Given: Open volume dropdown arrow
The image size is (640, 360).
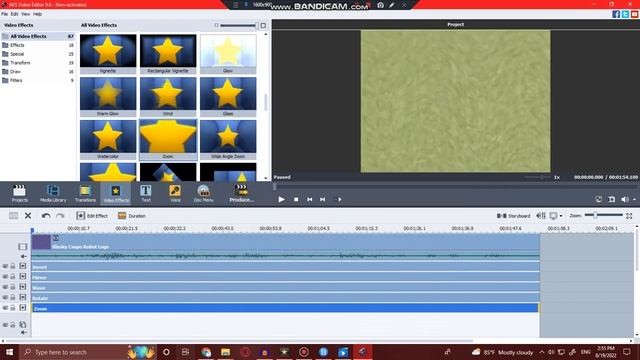Looking at the screenshot, I should [x=634, y=200].
